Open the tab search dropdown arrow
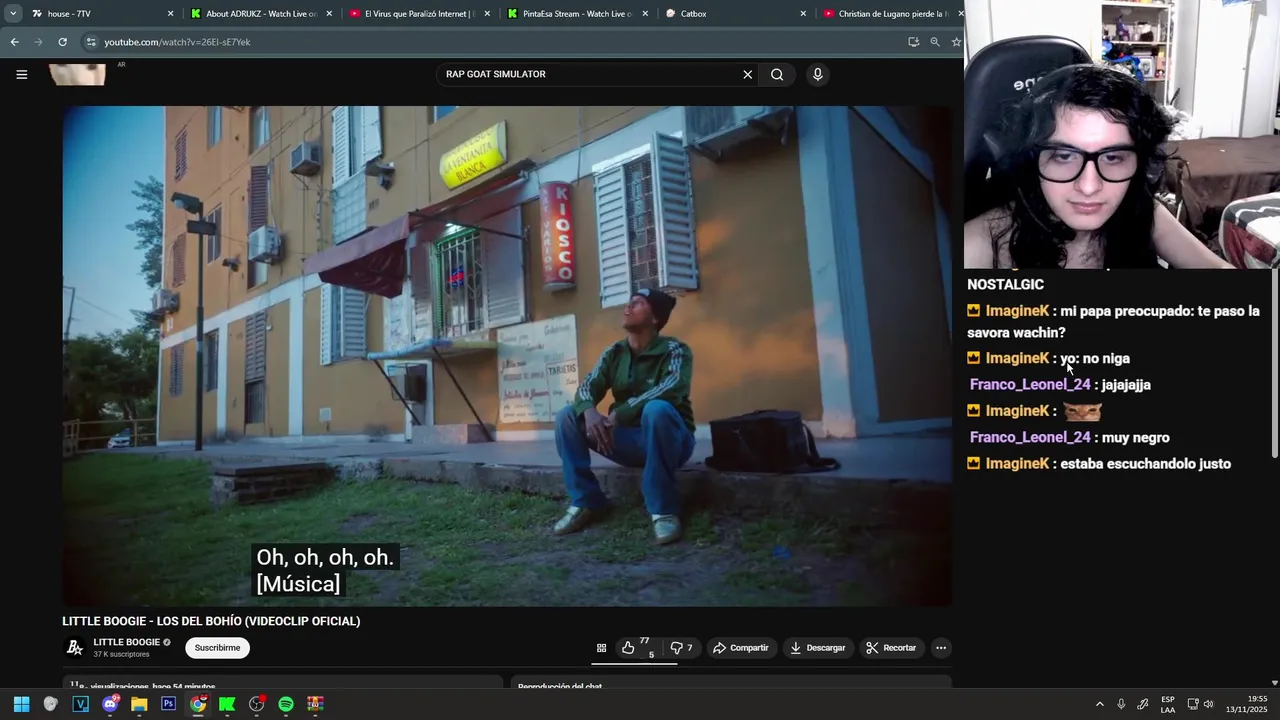 click(13, 14)
